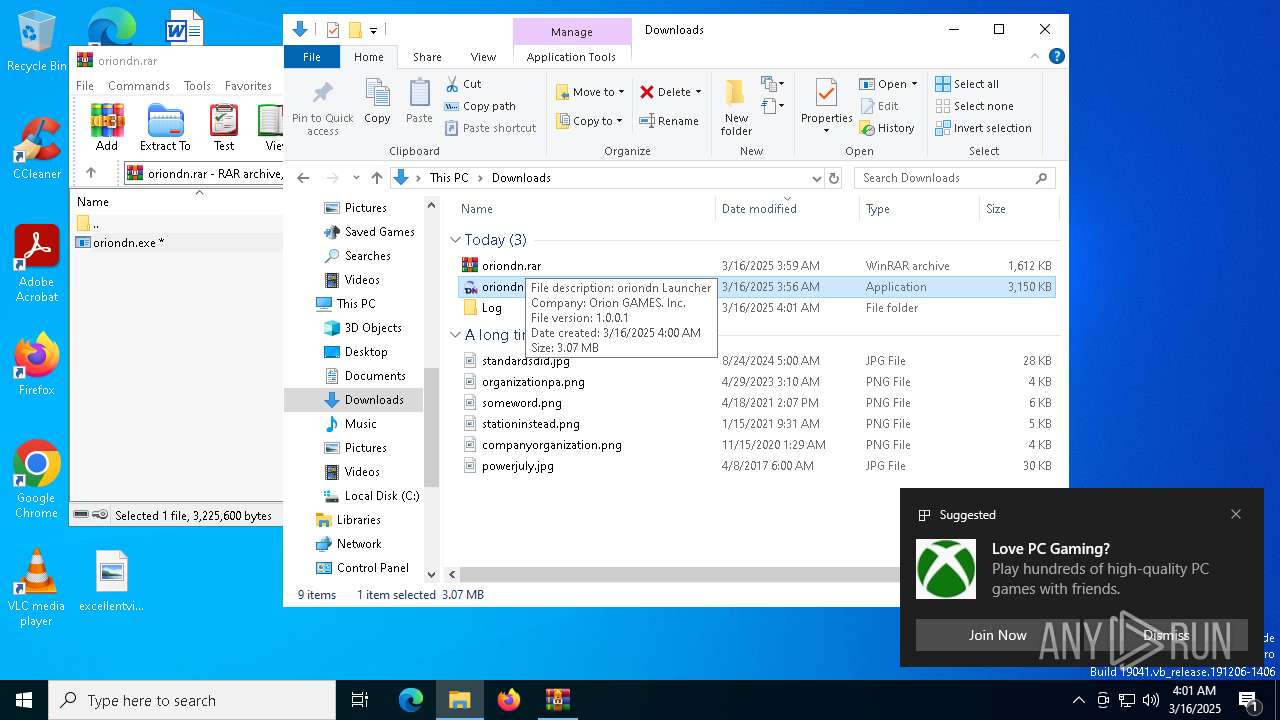This screenshot has height=720, width=1280.
Task: Open the Copy to dropdown
Action: point(590,121)
